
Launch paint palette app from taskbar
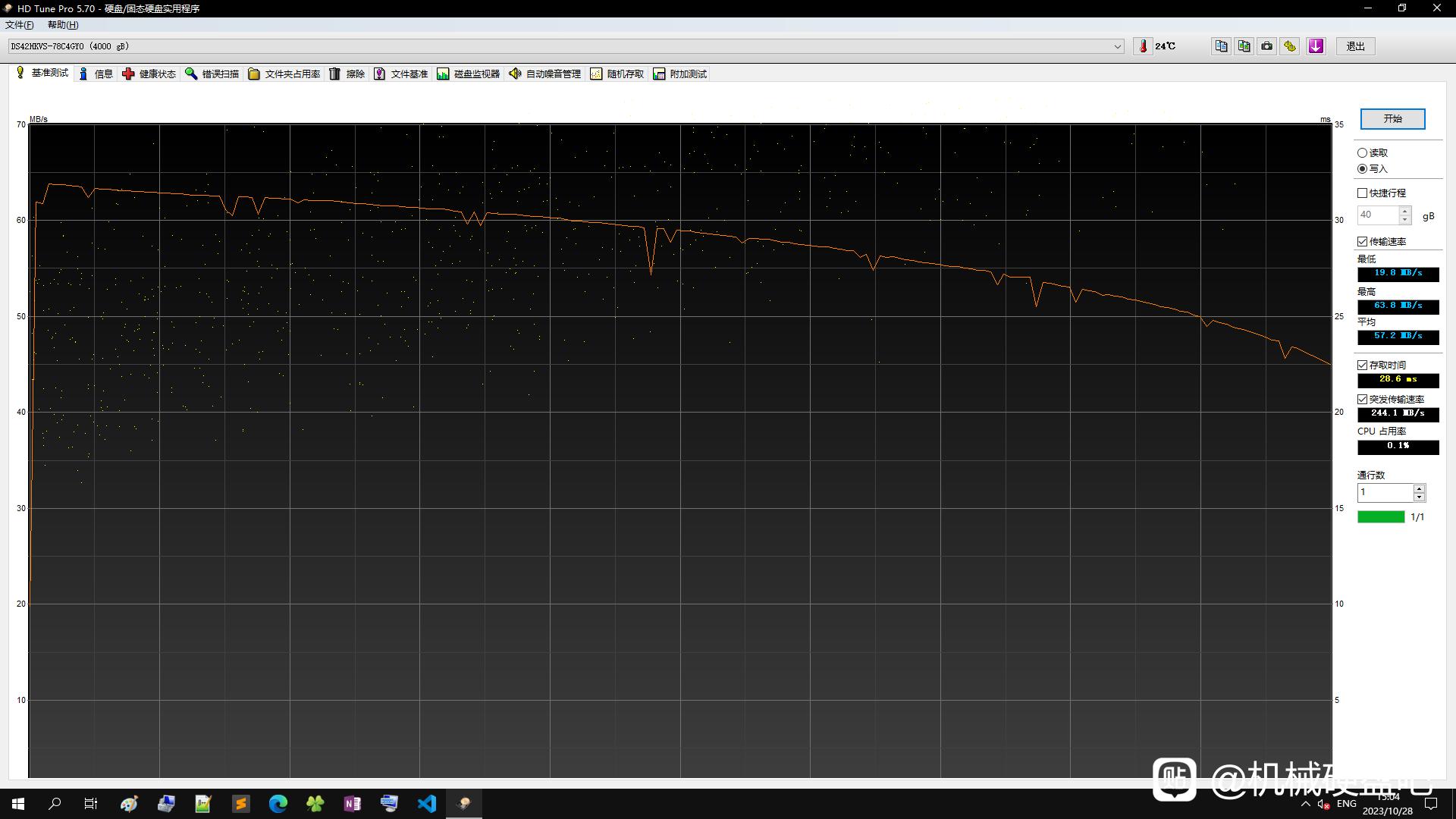click(x=129, y=804)
